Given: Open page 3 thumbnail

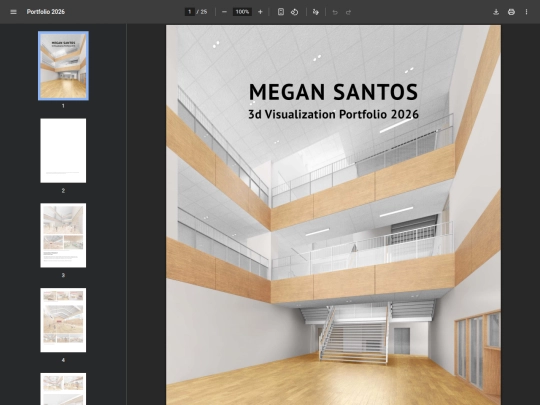Looking at the screenshot, I should tap(63, 235).
